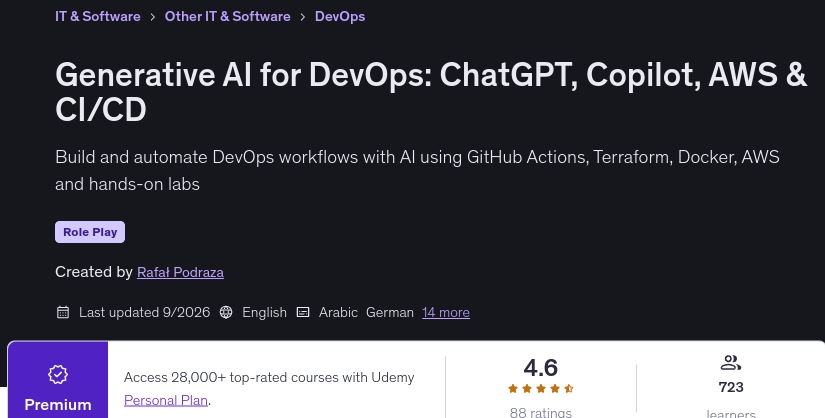Open the DevOps breadcrumb link

coord(340,16)
